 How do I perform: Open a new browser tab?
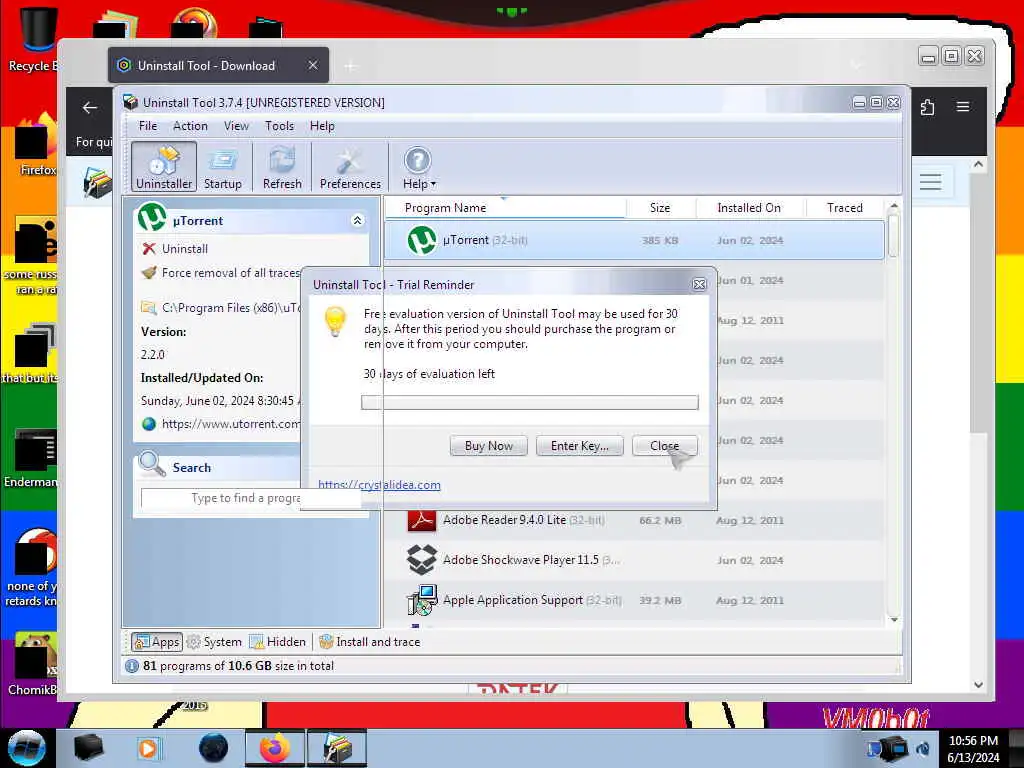pos(351,65)
